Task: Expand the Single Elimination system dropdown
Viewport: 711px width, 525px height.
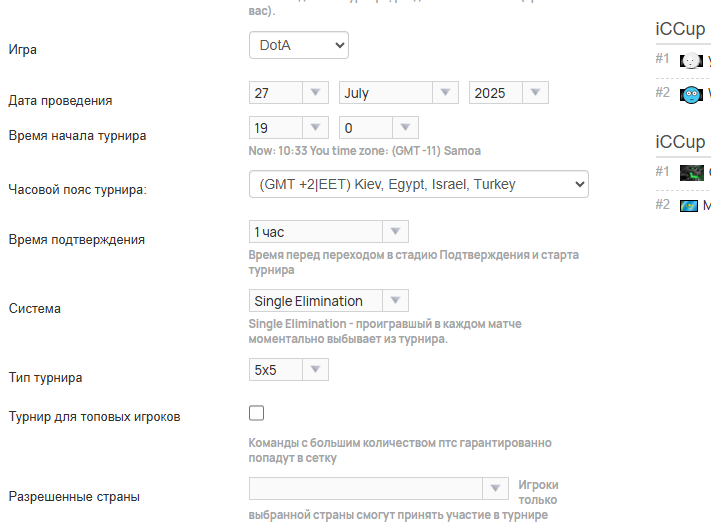Action: point(329,301)
